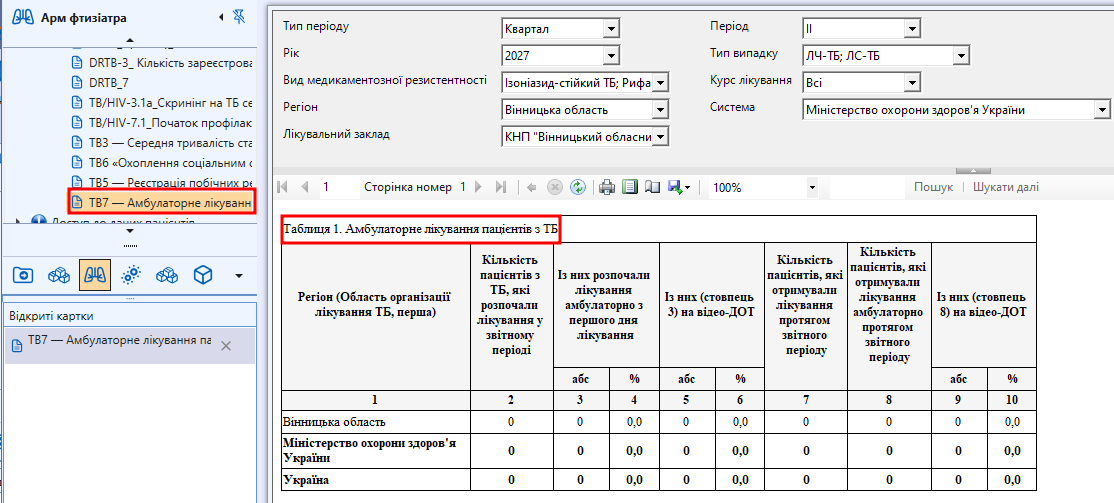The height and width of the screenshot is (503, 1114).
Task: Collapse the Арм фтизіатра side panel arrow
Action: [220, 17]
